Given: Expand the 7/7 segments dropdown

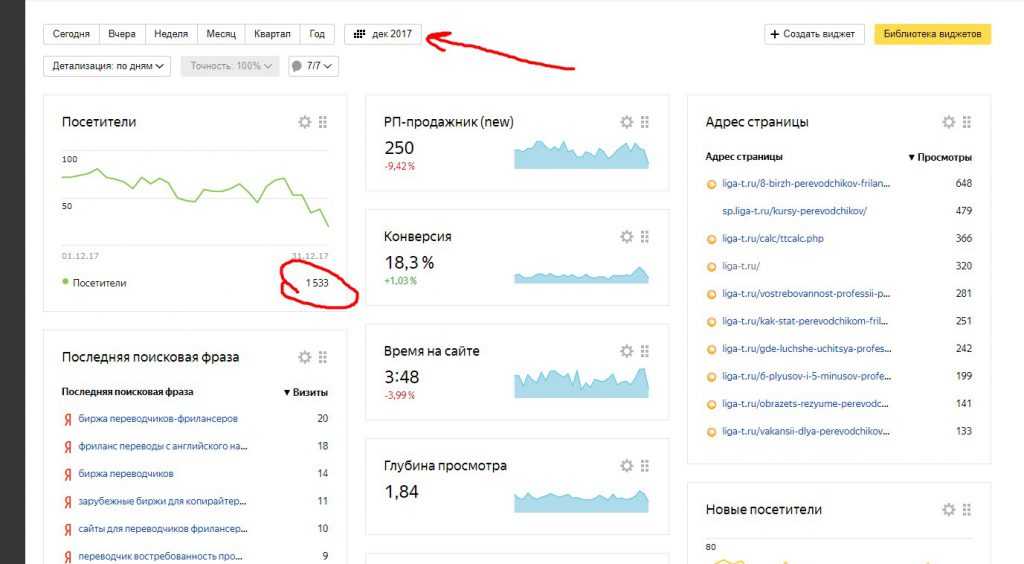Looking at the screenshot, I should coord(313,66).
